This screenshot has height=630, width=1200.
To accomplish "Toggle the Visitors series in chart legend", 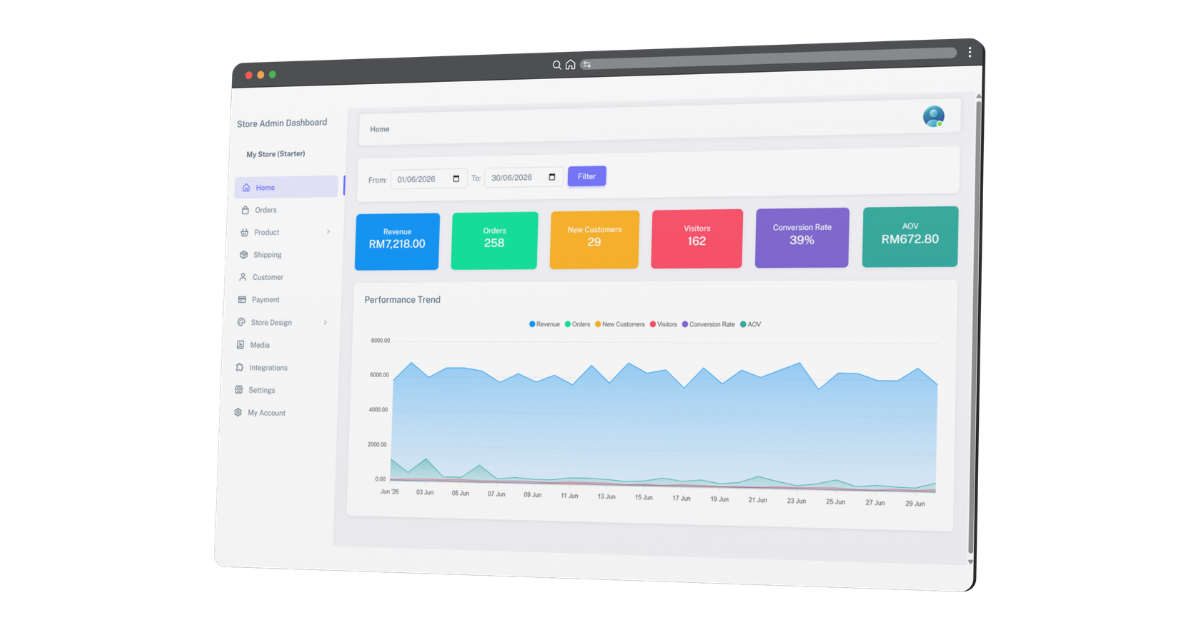I will click(x=664, y=324).
